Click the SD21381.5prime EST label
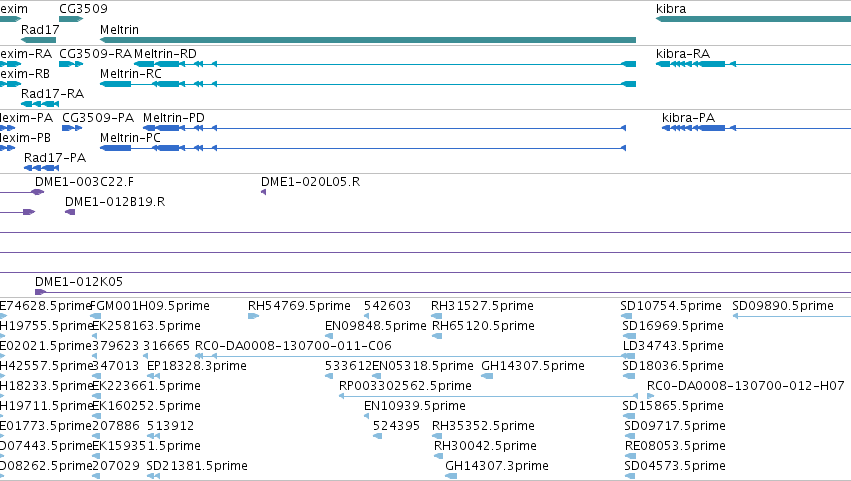The width and height of the screenshot is (851, 481). tap(197, 466)
